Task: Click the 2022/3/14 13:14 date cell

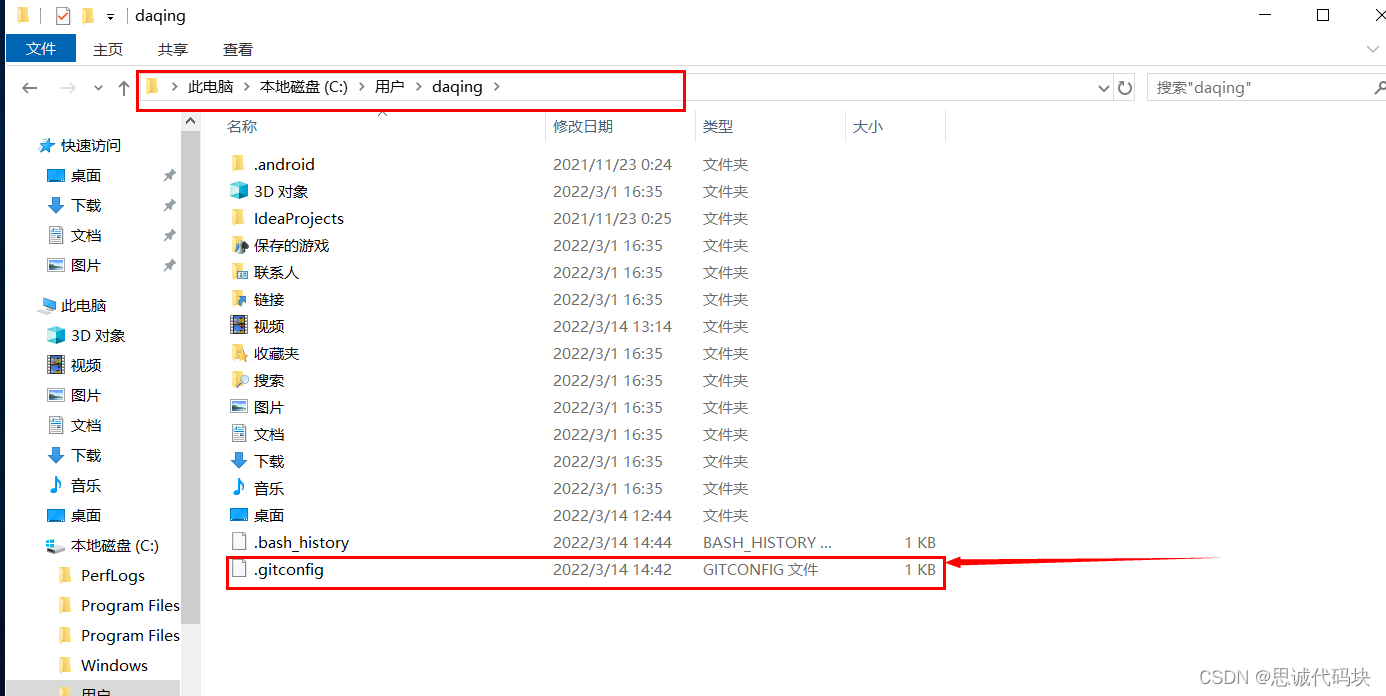Action: 612,327
